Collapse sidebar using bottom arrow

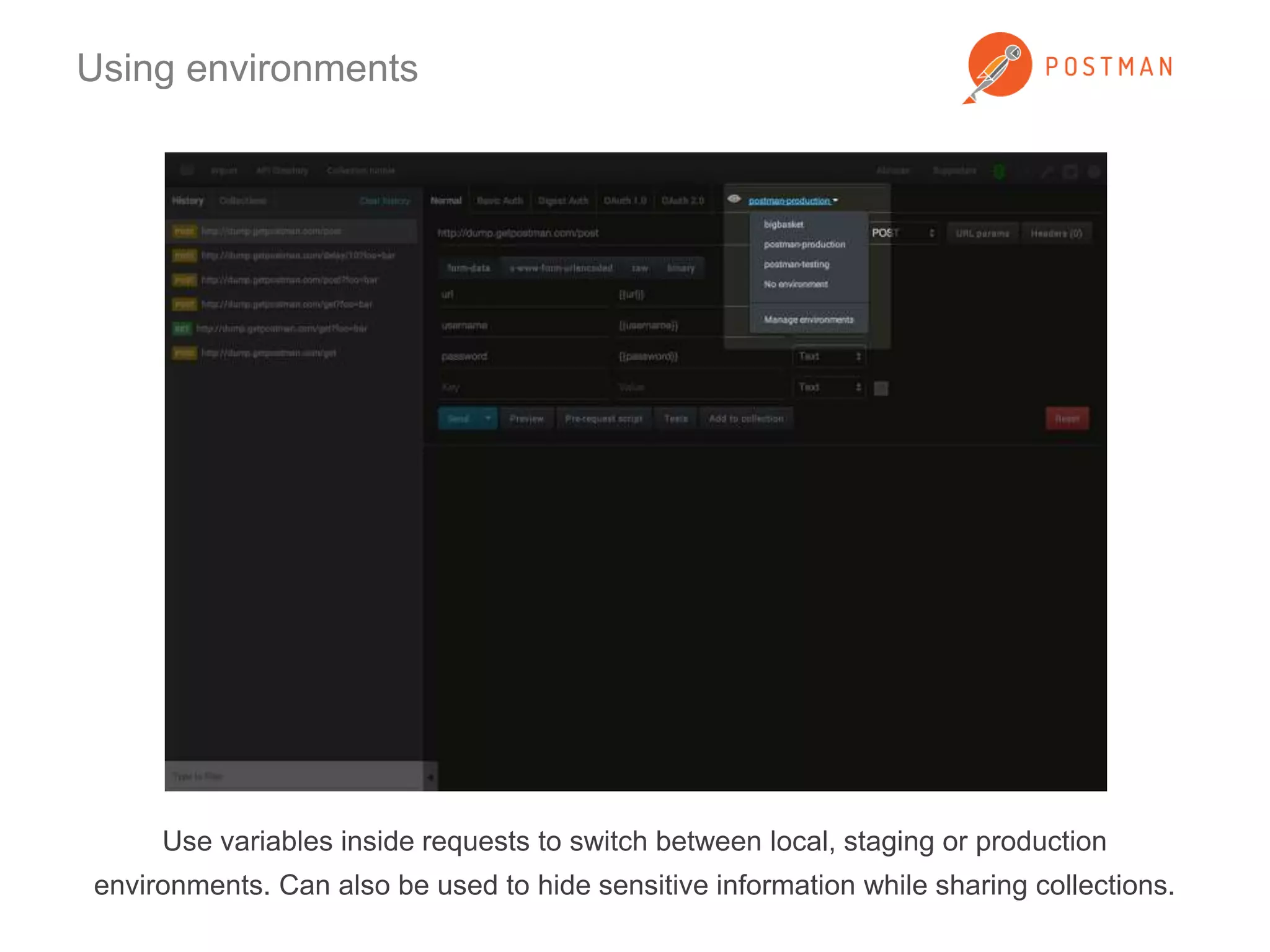430,776
